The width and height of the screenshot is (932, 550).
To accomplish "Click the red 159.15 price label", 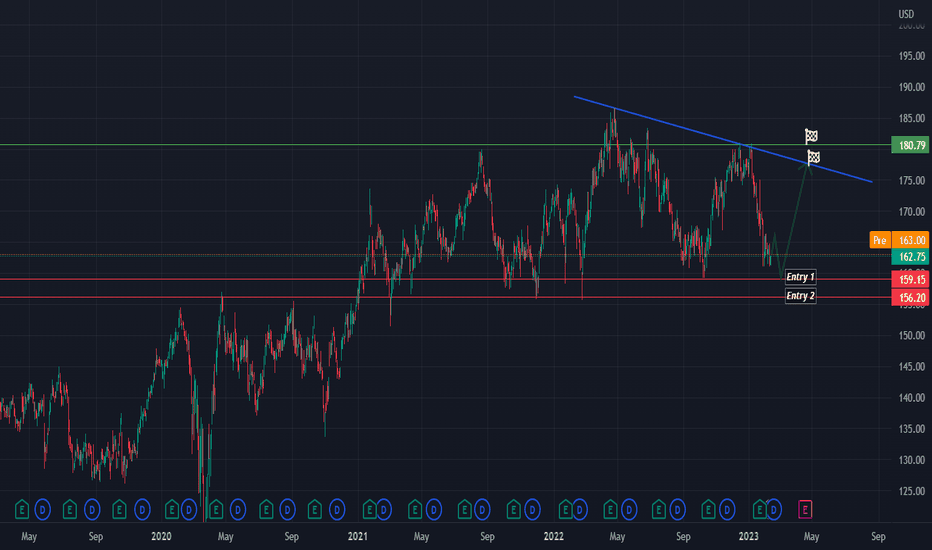I will point(910,279).
